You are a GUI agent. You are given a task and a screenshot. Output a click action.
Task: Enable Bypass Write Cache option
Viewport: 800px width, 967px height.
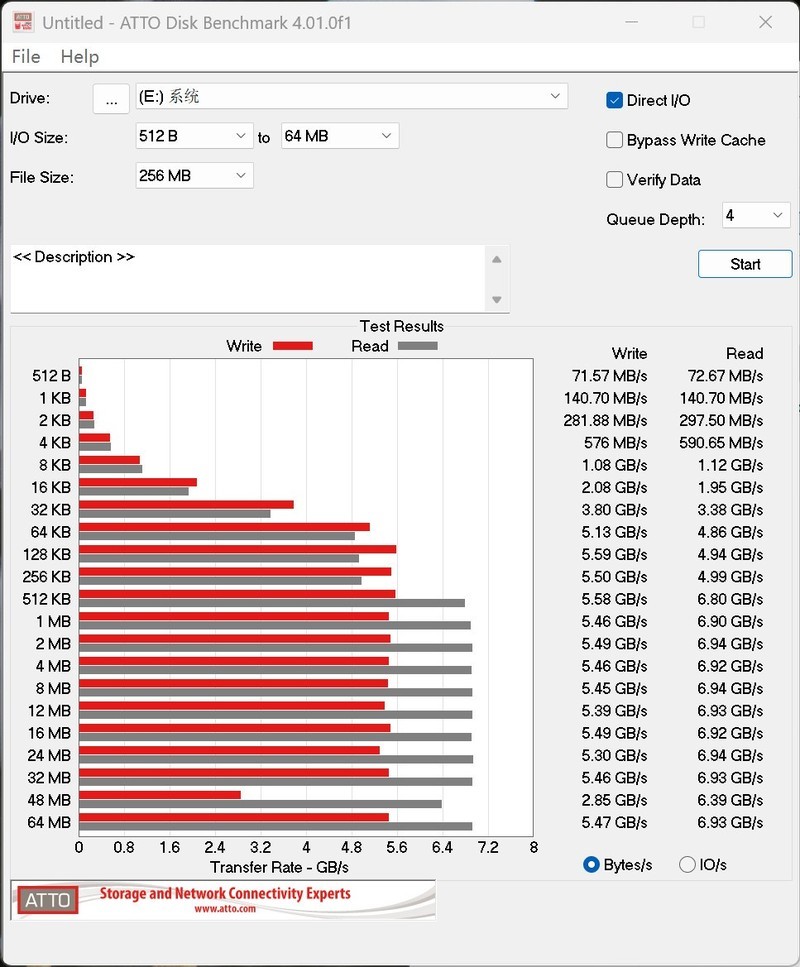pyautogui.click(x=614, y=140)
